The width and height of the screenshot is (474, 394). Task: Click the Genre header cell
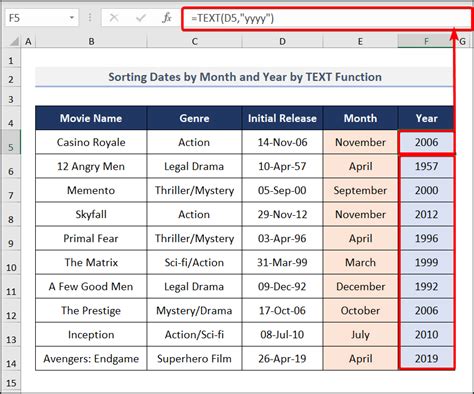coord(194,118)
